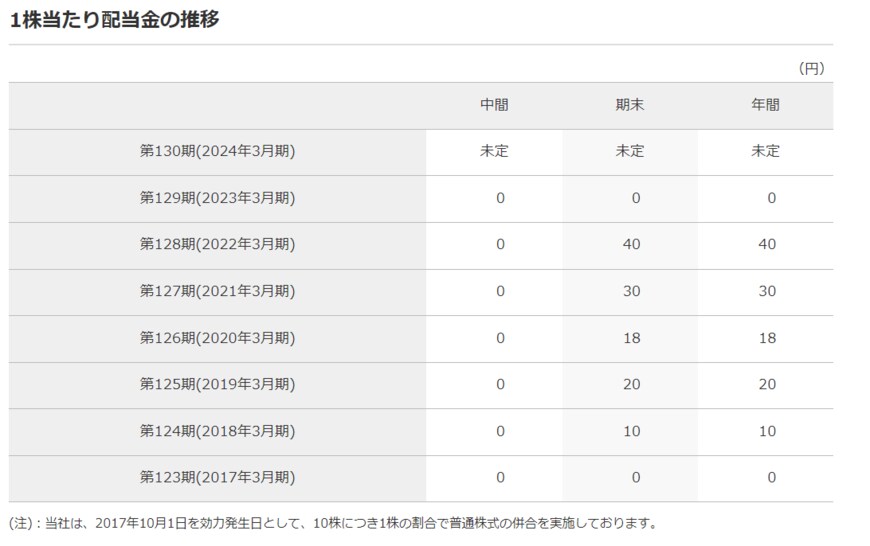Image resolution: width=870 pixels, height=546 pixels.
Task: Select the 第126期(2020年3月期) row label
Action: [x=217, y=338]
